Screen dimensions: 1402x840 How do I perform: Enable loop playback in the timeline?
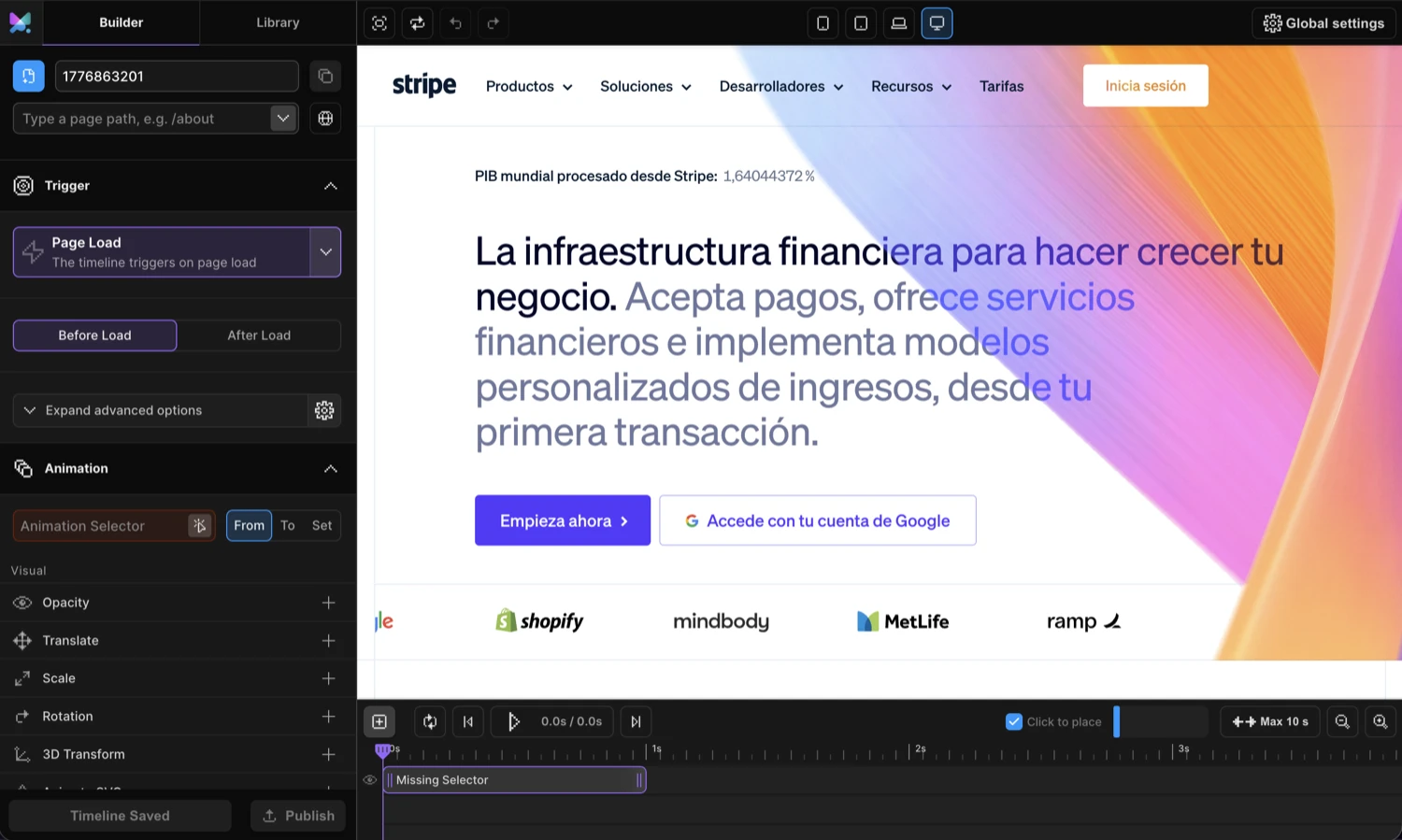tap(430, 721)
